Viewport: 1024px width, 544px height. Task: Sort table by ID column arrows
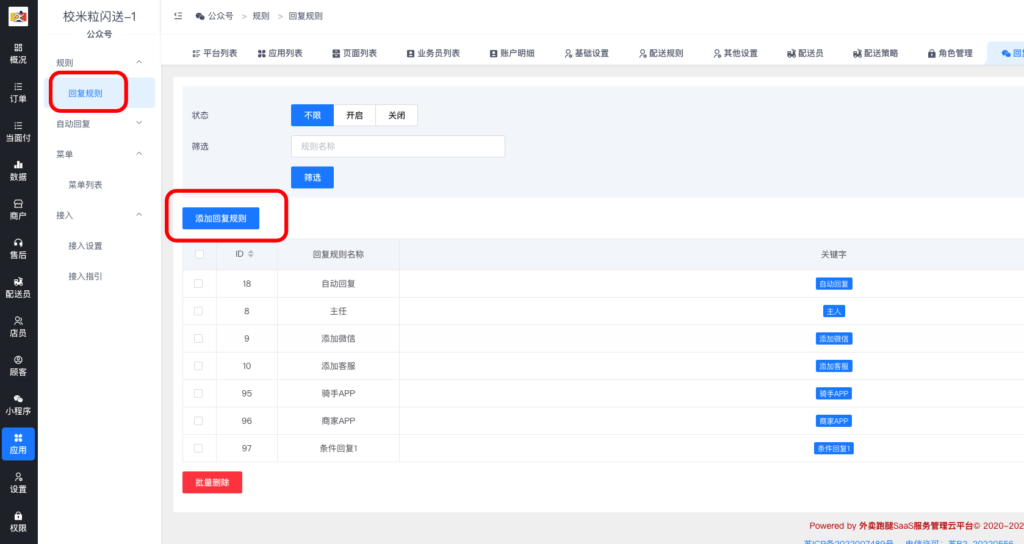pos(251,254)
